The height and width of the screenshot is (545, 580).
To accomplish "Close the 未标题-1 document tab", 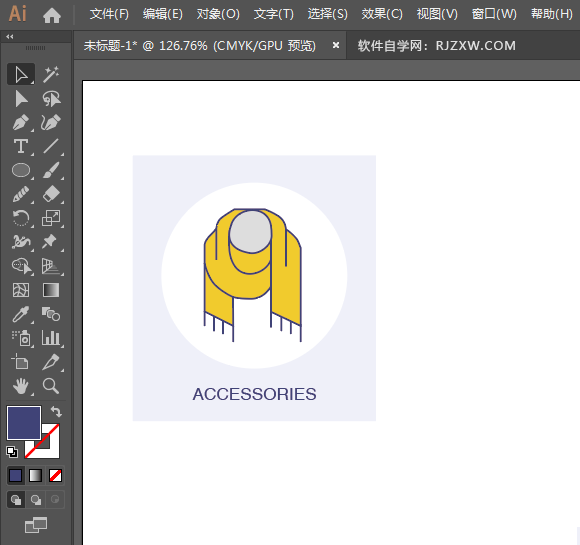I will tap(336, 45).
